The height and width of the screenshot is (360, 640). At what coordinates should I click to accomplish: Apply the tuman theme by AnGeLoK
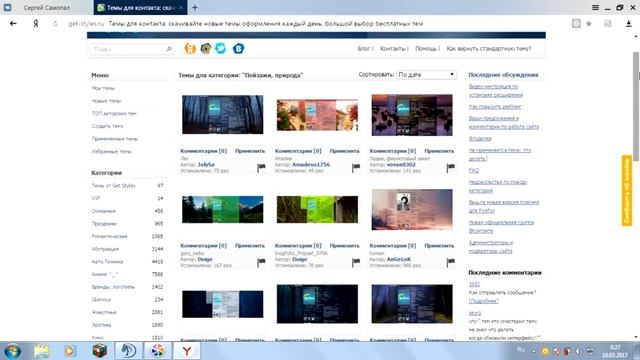[x=439, y=246]
